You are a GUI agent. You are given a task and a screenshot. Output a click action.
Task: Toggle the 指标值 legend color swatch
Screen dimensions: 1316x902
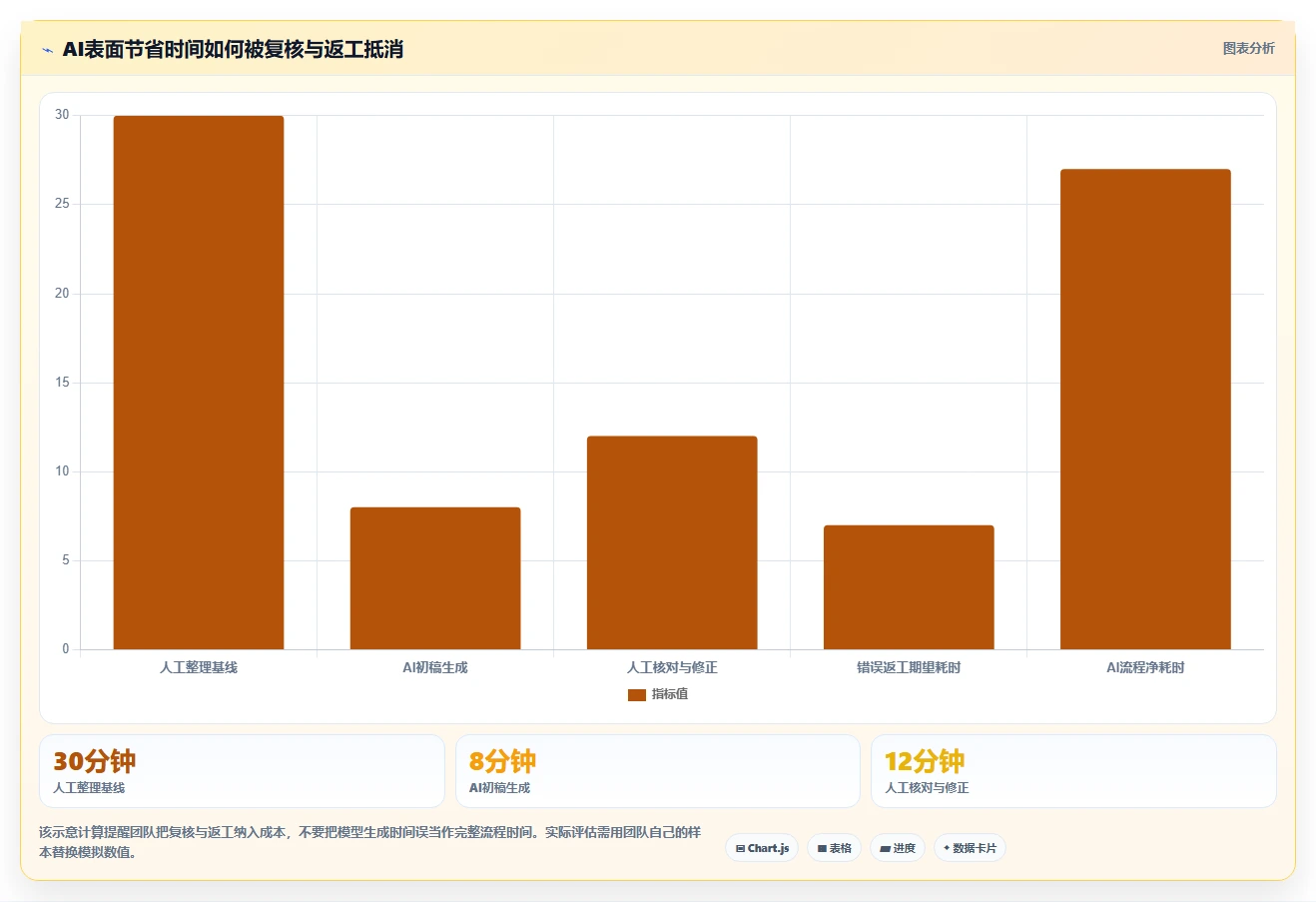click(637, 694)
